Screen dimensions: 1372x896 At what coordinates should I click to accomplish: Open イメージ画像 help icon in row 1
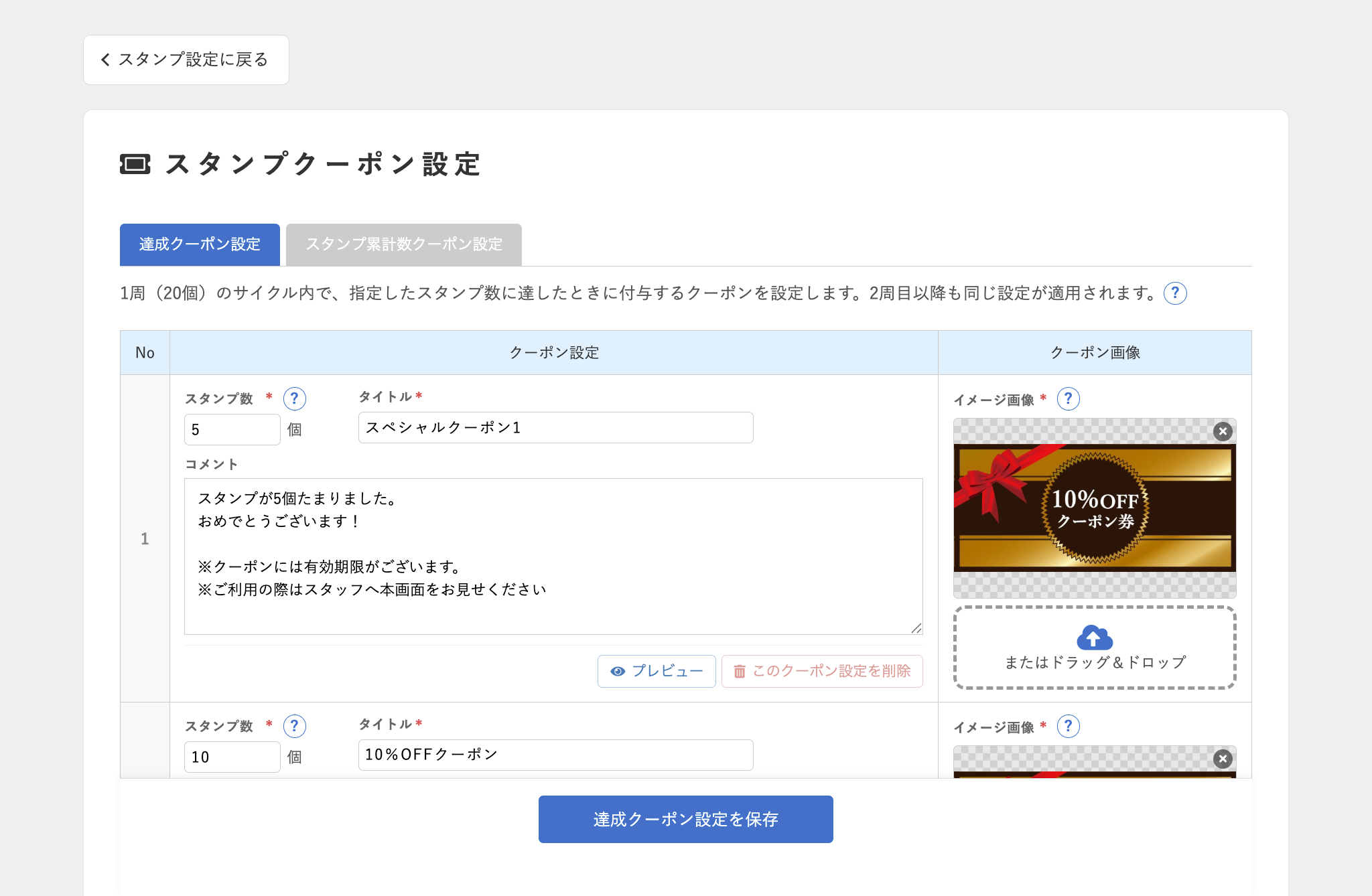[x=1069, y=399]
